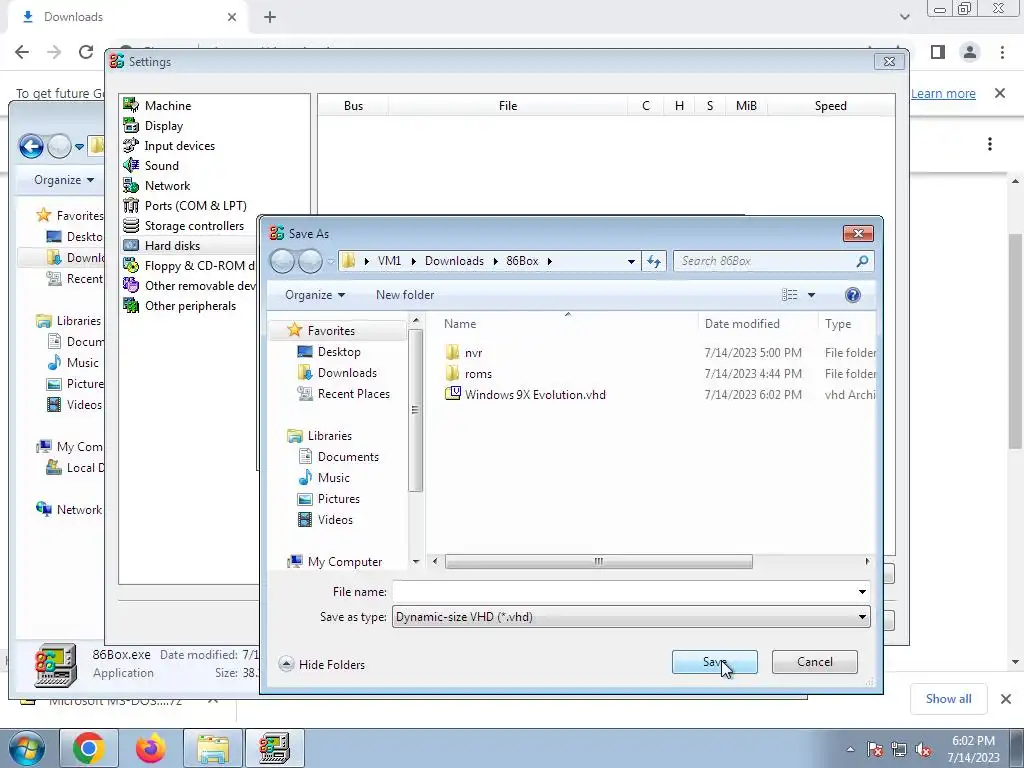1024x768 pixels.
Task: Open new tab in Chrome
Action: [x=270, y=17]
